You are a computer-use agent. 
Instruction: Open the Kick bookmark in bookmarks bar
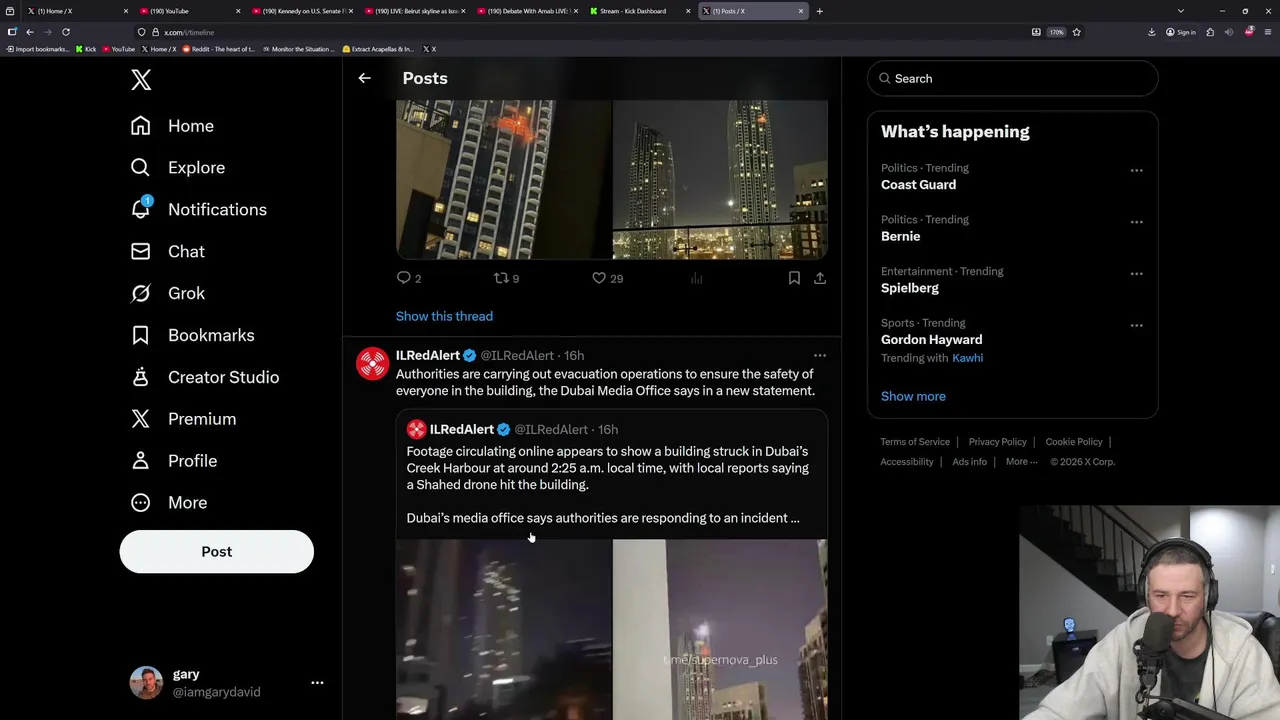click(x=86, y=49)
